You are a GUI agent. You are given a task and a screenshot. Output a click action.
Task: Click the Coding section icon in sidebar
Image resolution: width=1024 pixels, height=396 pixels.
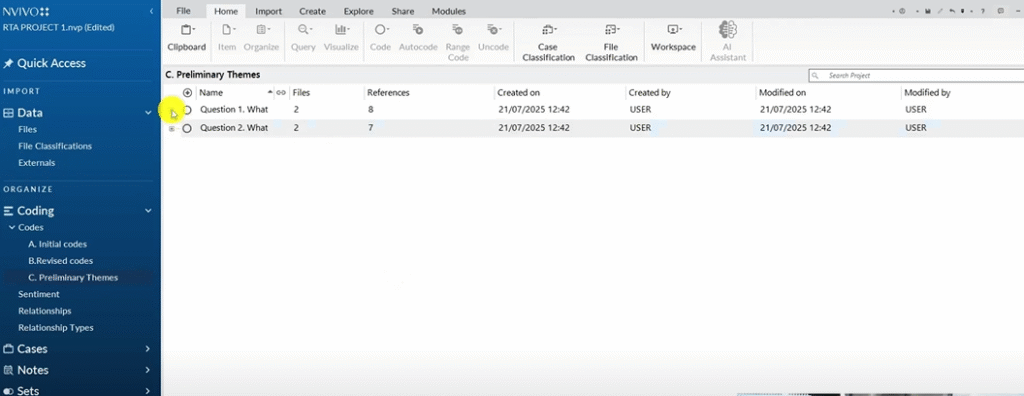click(8, 211)
